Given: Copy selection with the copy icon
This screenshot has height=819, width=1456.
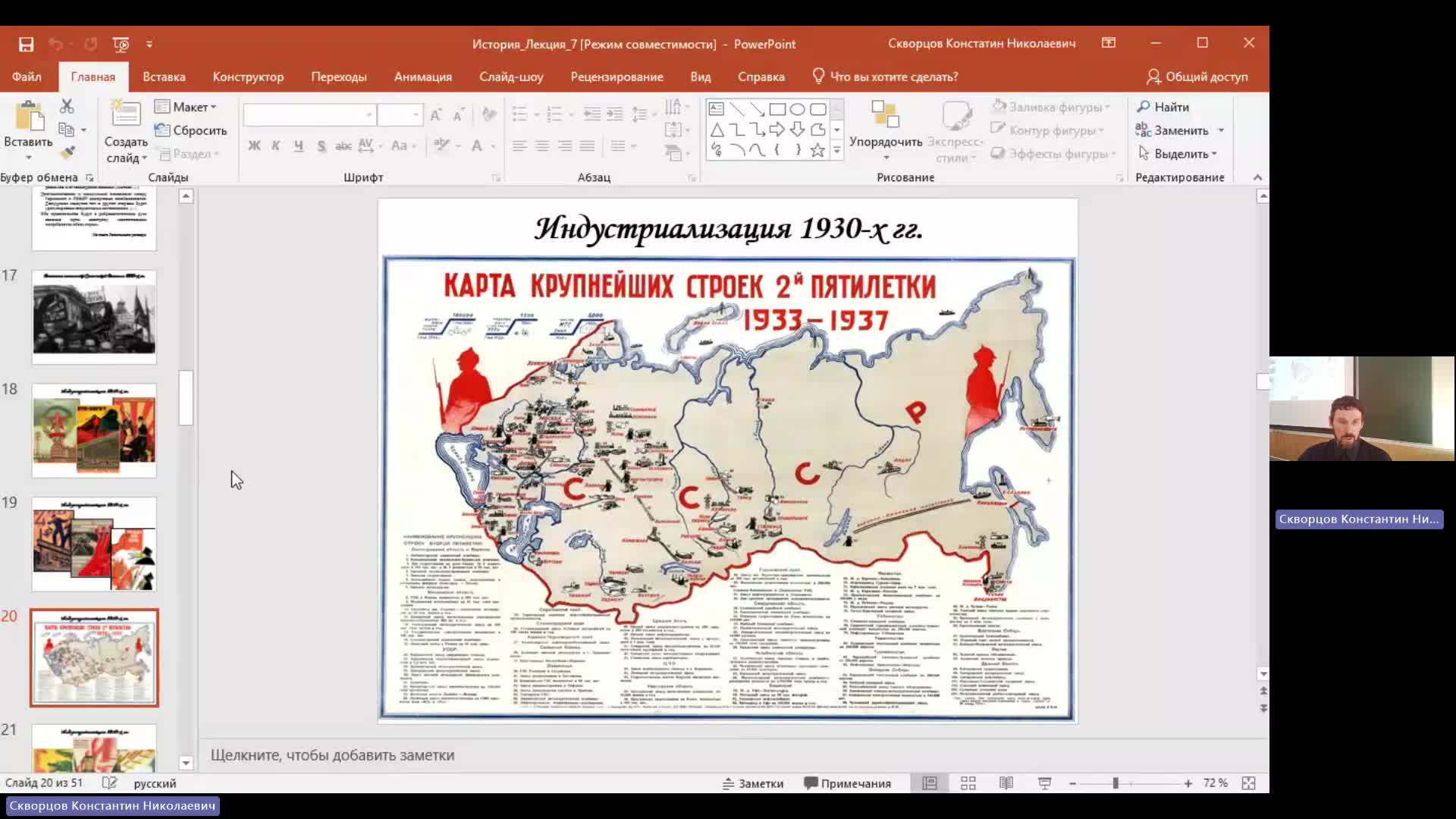Looking at the screenshot, I should click(x=67, y=130).
